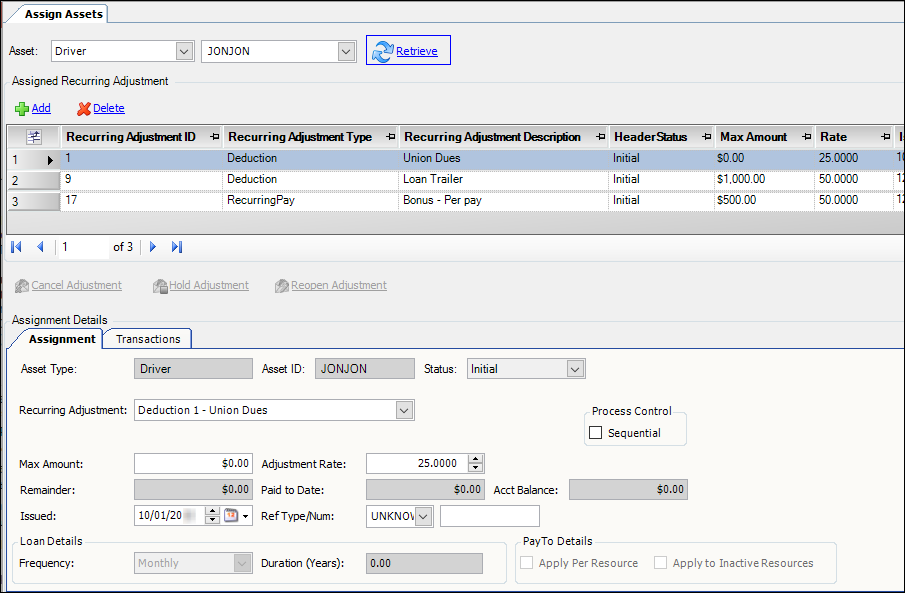Go to next record arrow
Screen dimensions: 905x593
pos(153,247)
